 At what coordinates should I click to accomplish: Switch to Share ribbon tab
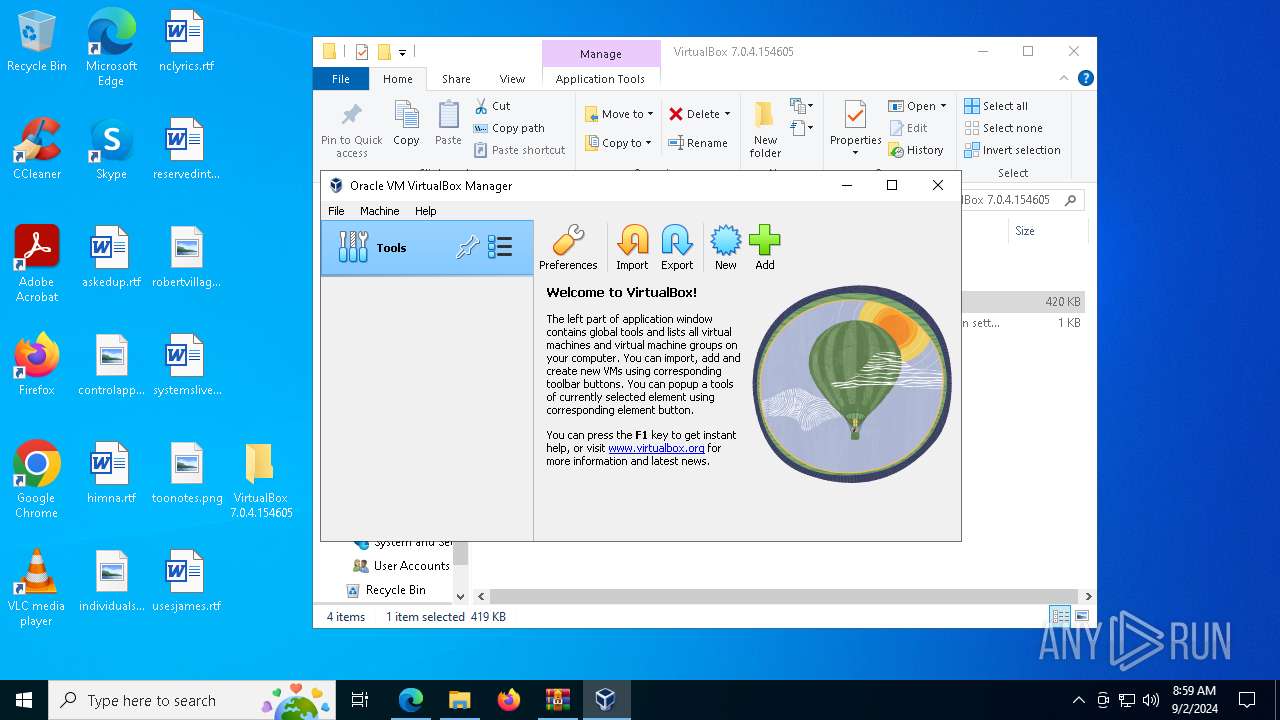[x=456, y=79]
